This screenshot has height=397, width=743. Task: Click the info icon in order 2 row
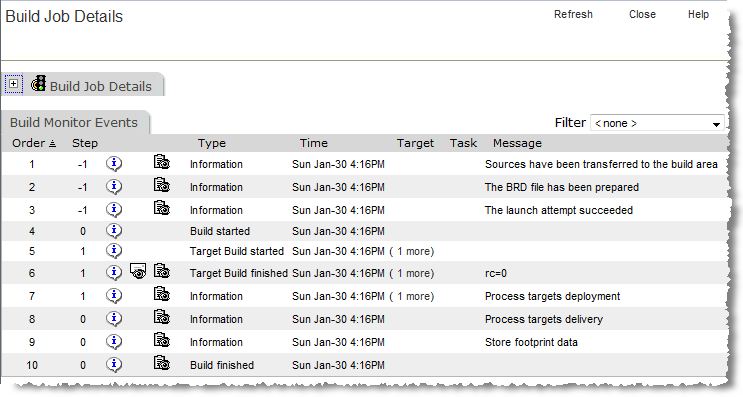[x=114, y=187]
